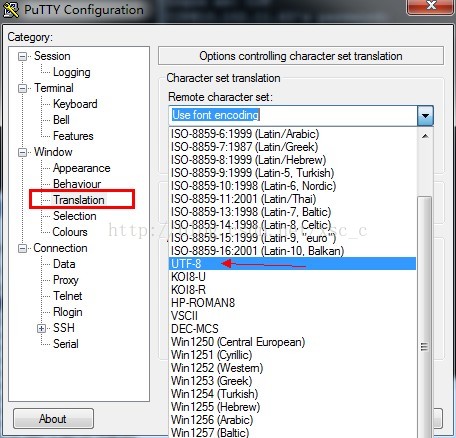Expand the SSH tree node
Screen dimensions: 456x438
point(41,328)
